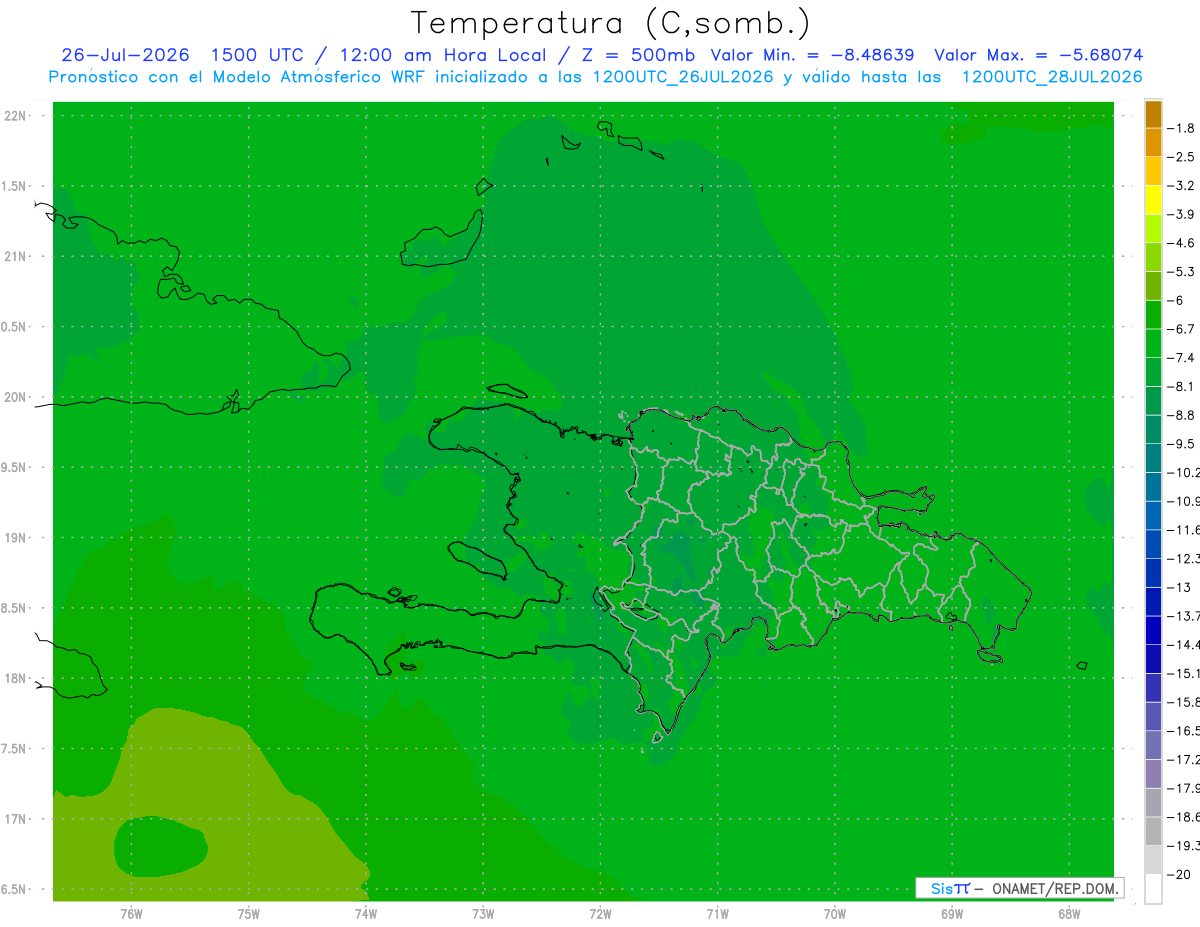Click the "76W" longitude label
Image resolution: width=1200 pixels, height=927 pixels.
pyautogui.click(x=131, y=914)
